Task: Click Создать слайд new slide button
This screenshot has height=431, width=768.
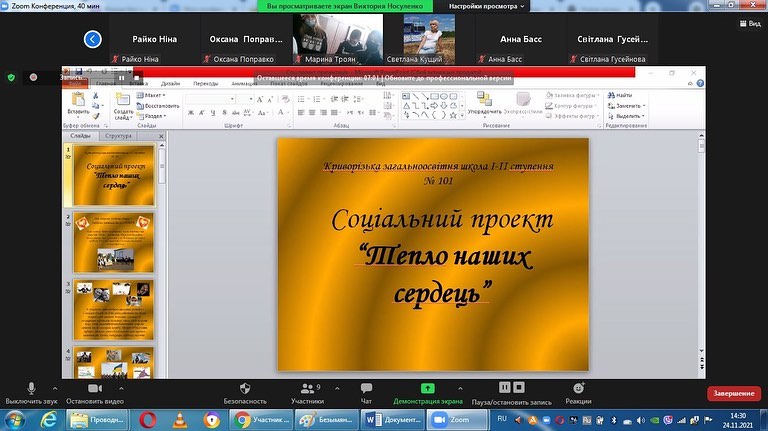Action: point(123,106)
